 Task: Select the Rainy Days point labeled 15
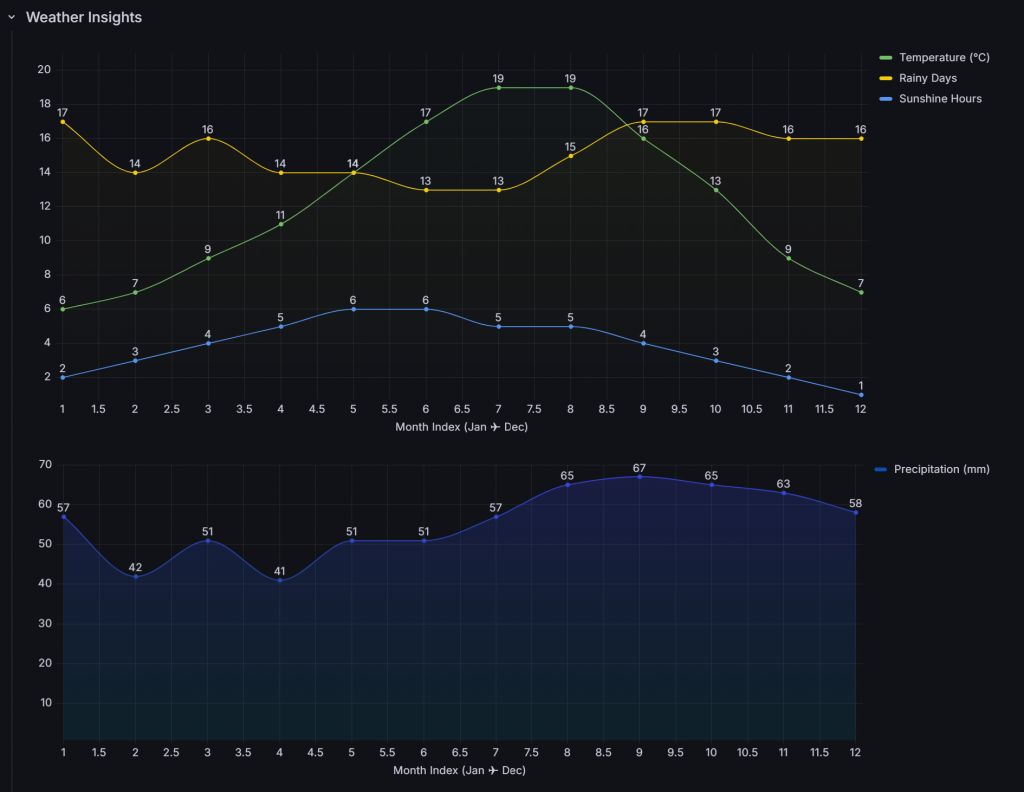[571, 156]
